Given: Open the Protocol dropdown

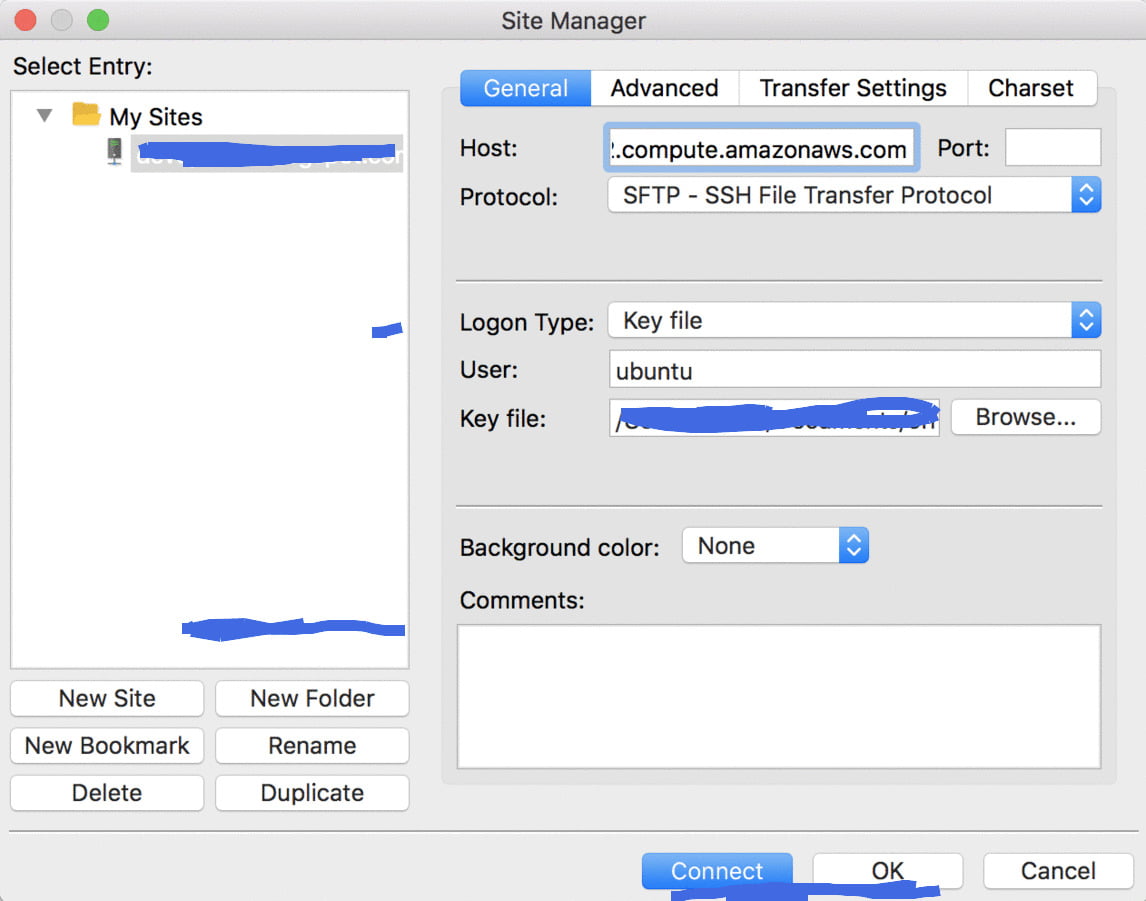Looking at the screenshot, I should coord(854,195).
